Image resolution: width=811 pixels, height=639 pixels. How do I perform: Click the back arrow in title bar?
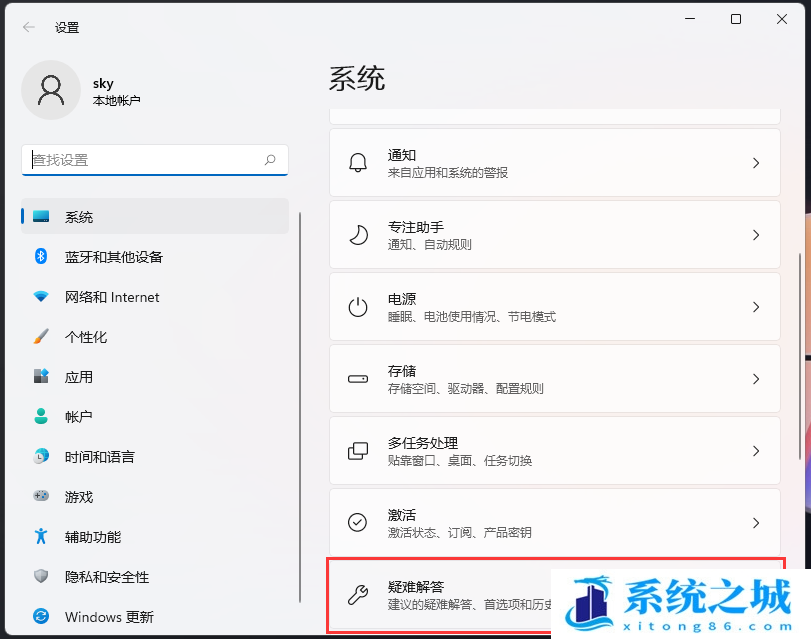click(29, 27)
